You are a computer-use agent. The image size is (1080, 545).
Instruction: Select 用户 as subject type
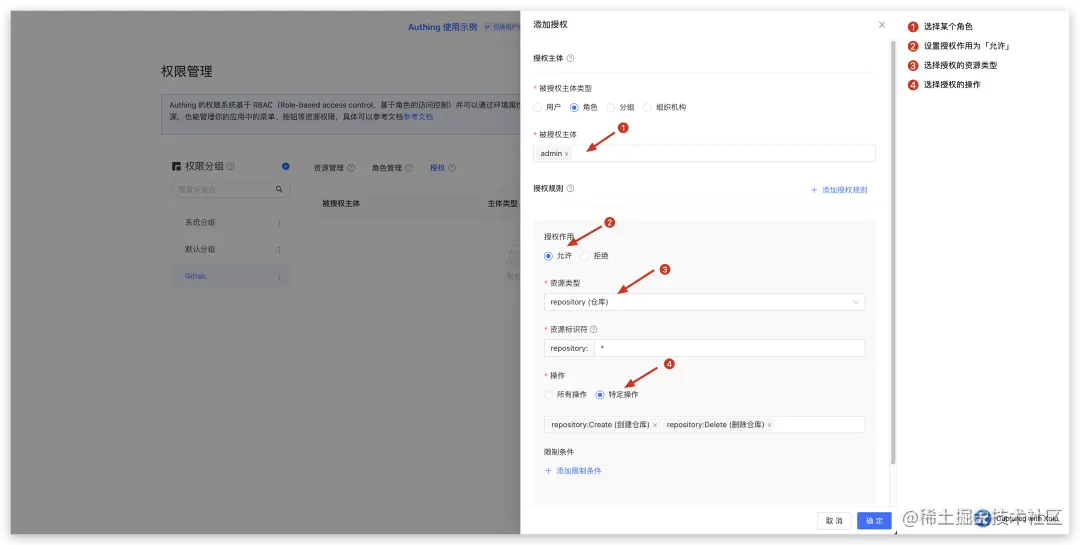click(538, 107)
